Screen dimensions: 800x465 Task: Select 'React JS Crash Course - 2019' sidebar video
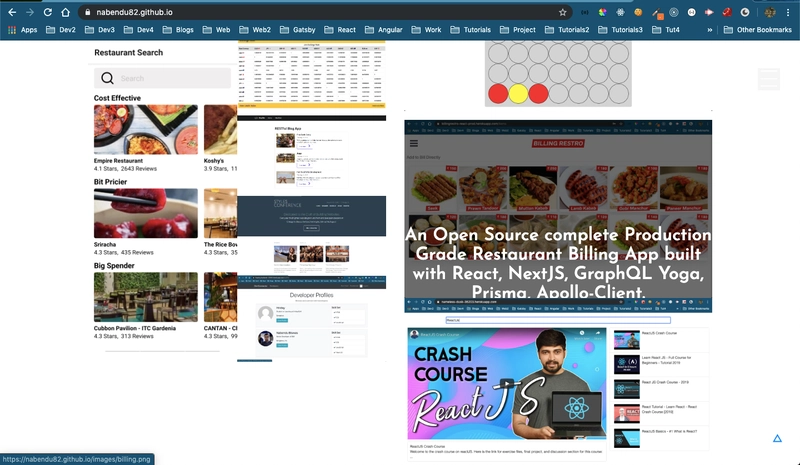(x=661, y=389)
